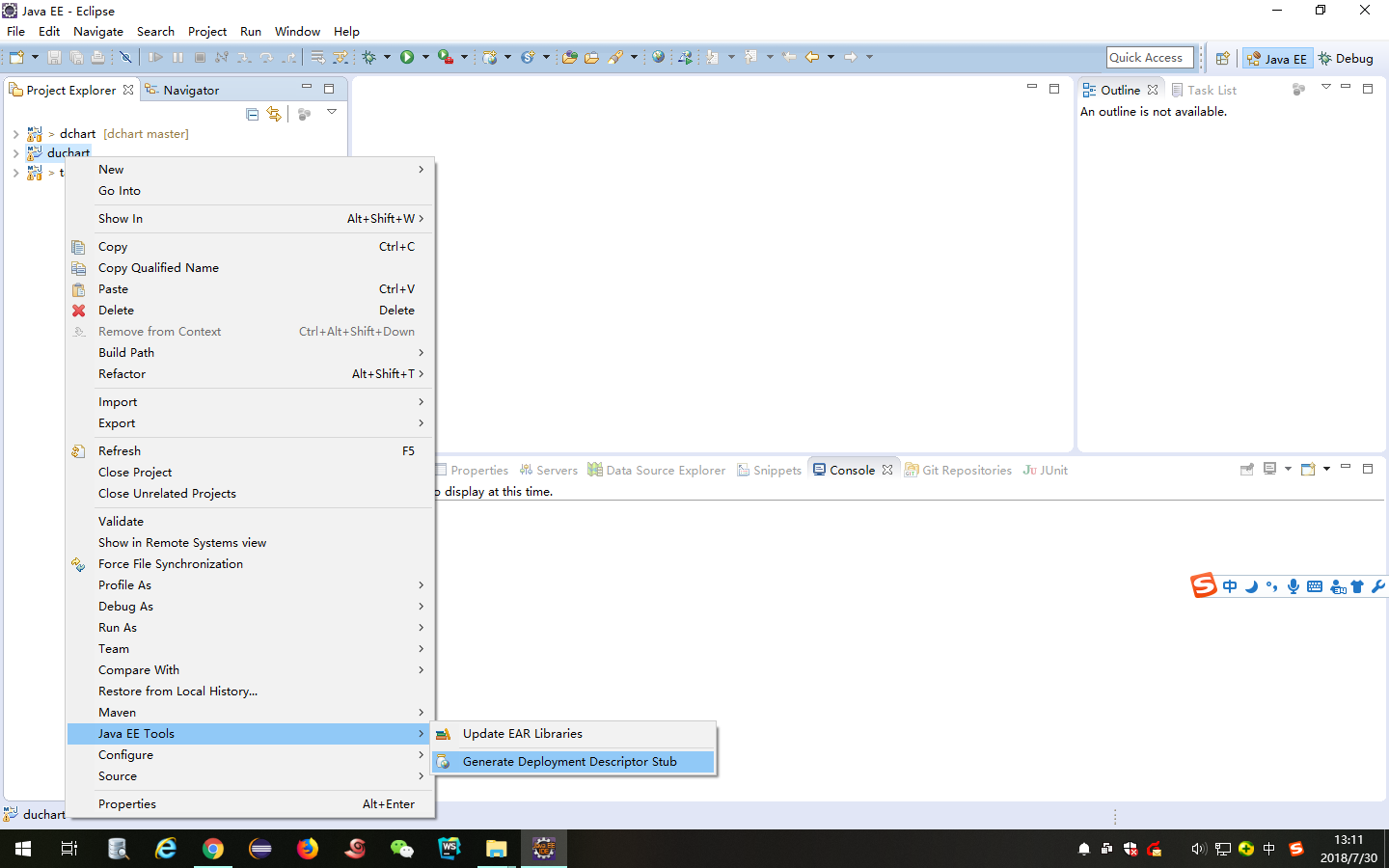Expand the dchart project tree node
The height and width of the screenshot is (868, 1389).
(x=15, y=134)
